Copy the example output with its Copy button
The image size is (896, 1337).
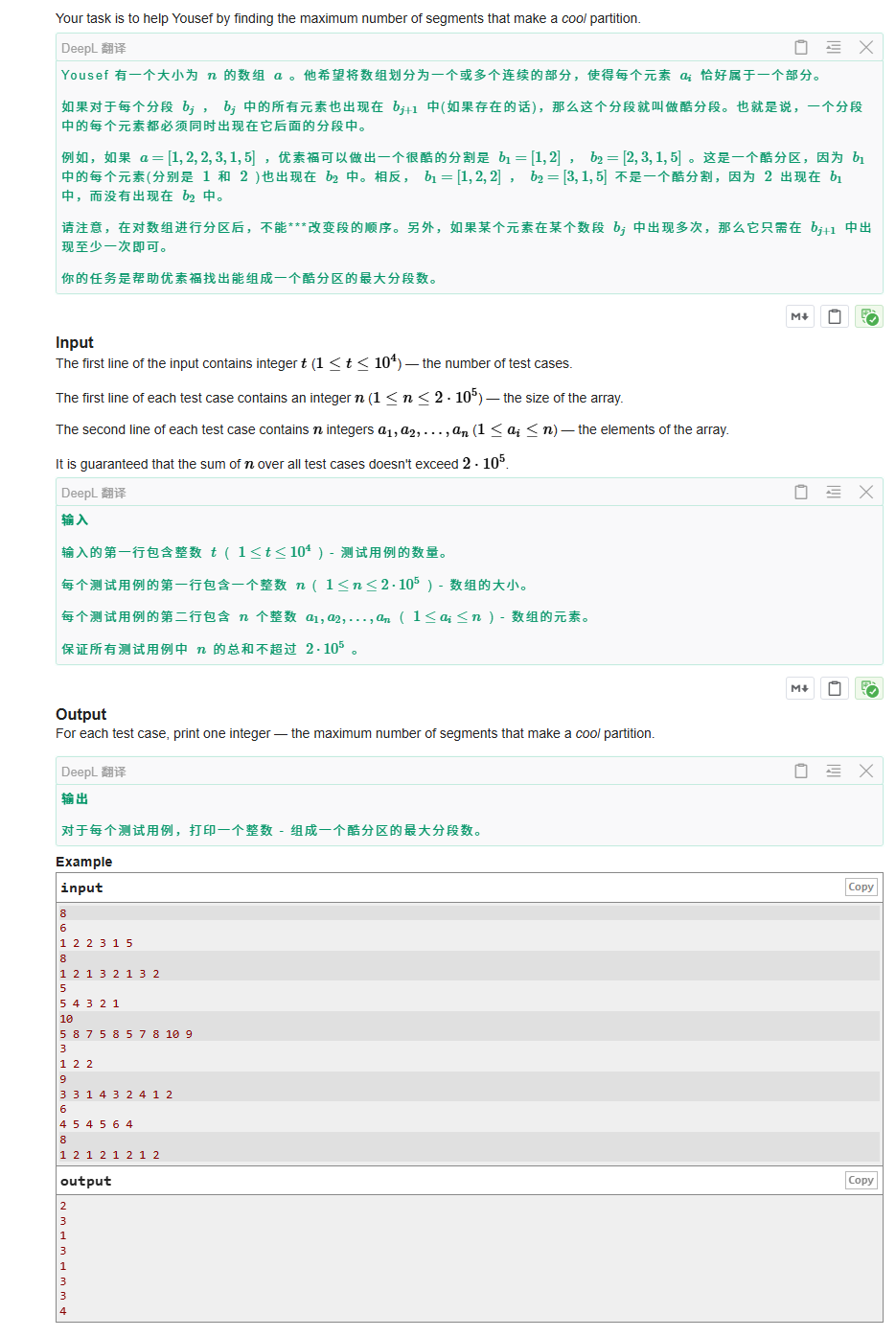coord(862,1181)
